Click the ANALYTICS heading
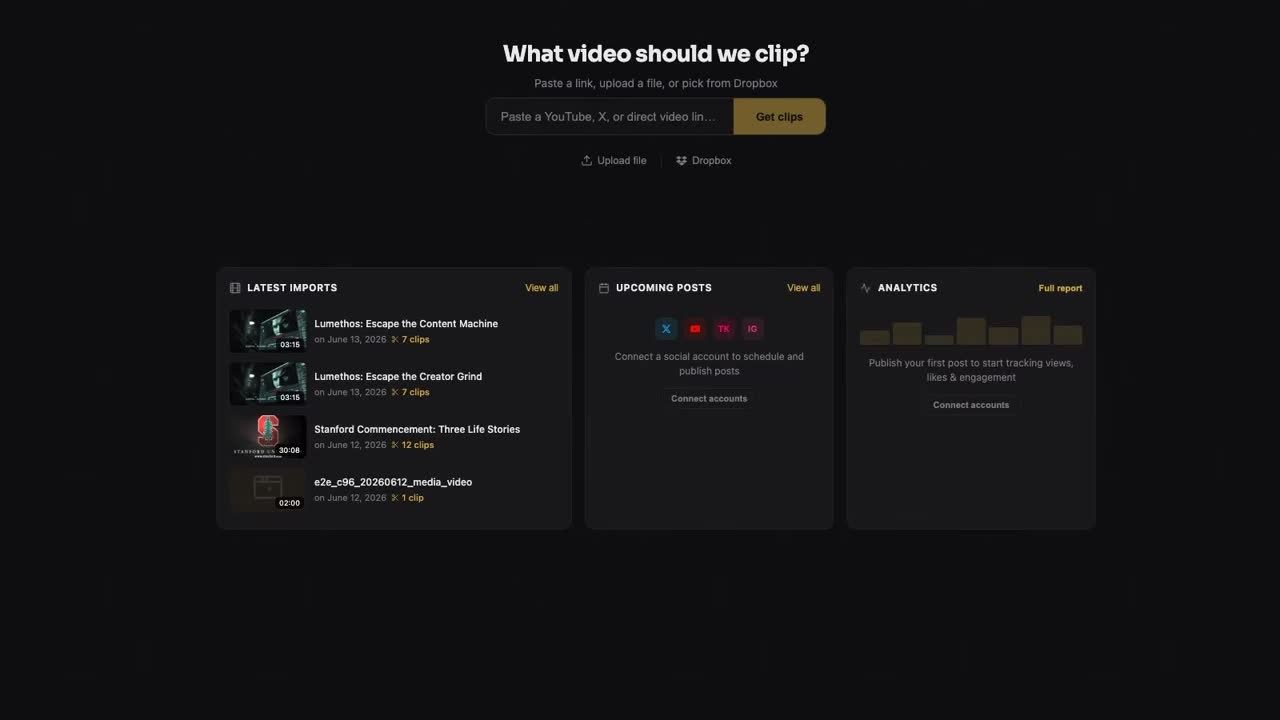The image size is (1280, 720). 907,288
